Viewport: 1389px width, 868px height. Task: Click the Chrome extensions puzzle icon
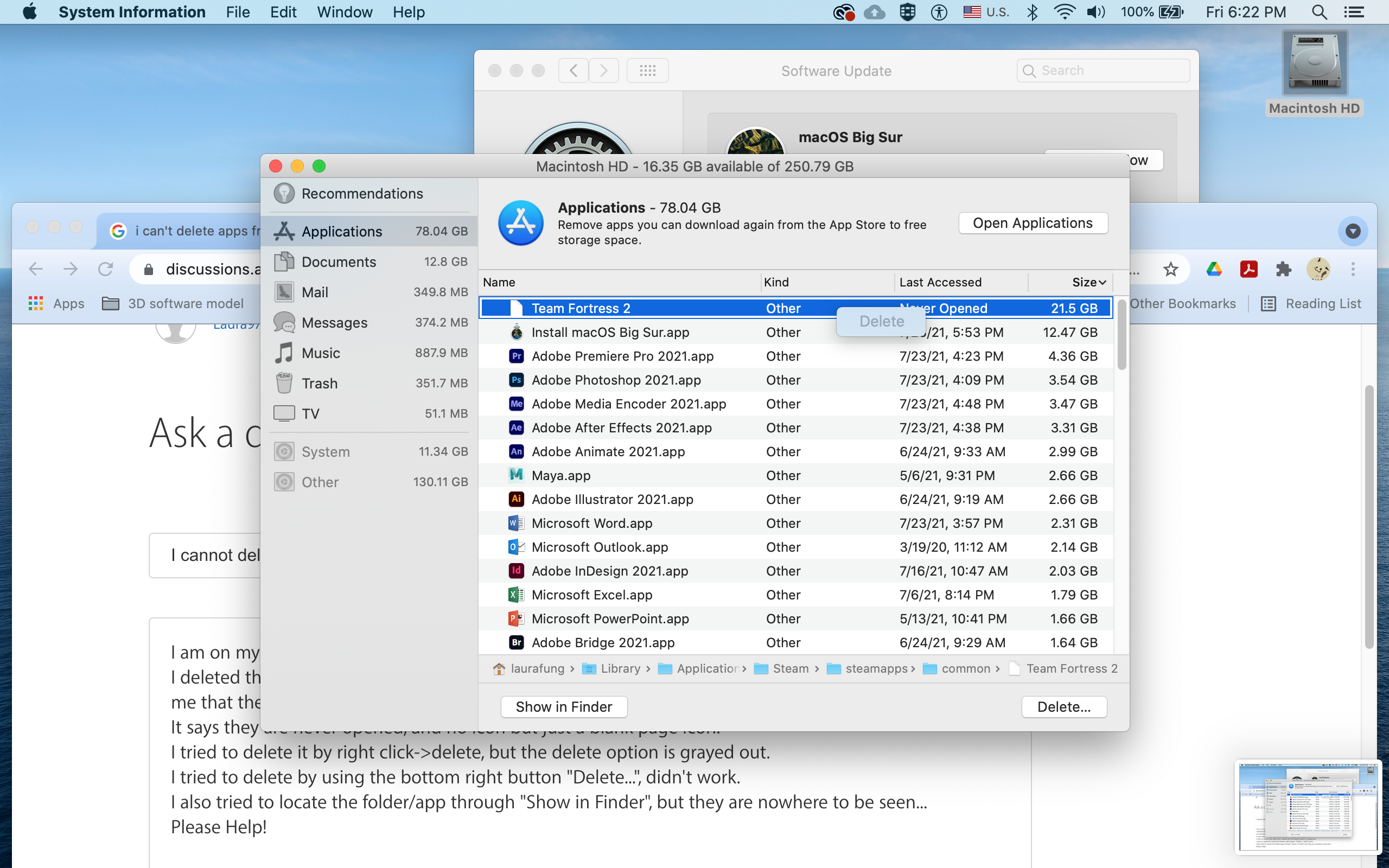(1283, 269)
